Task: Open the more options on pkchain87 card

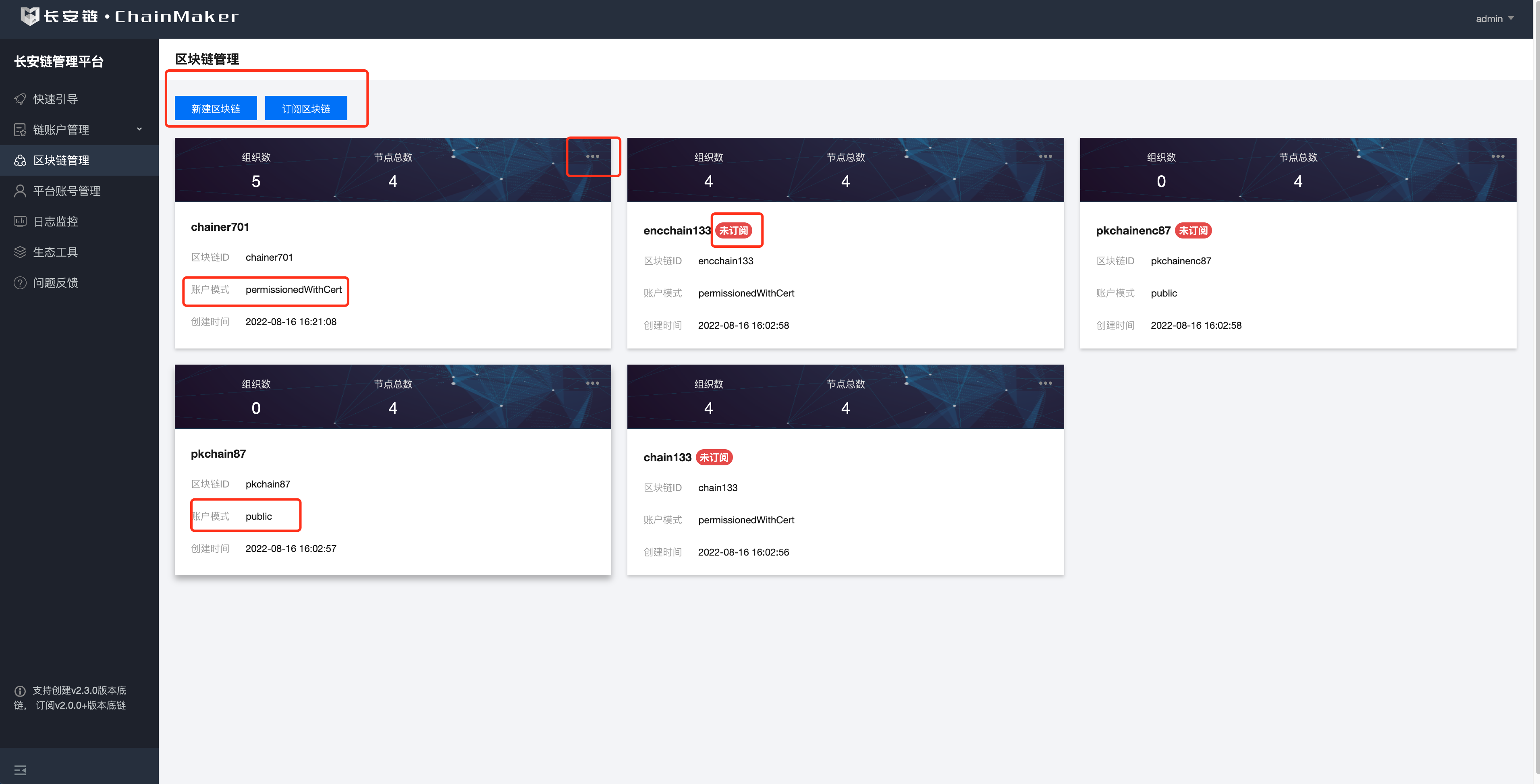Action: pos(592,383)
